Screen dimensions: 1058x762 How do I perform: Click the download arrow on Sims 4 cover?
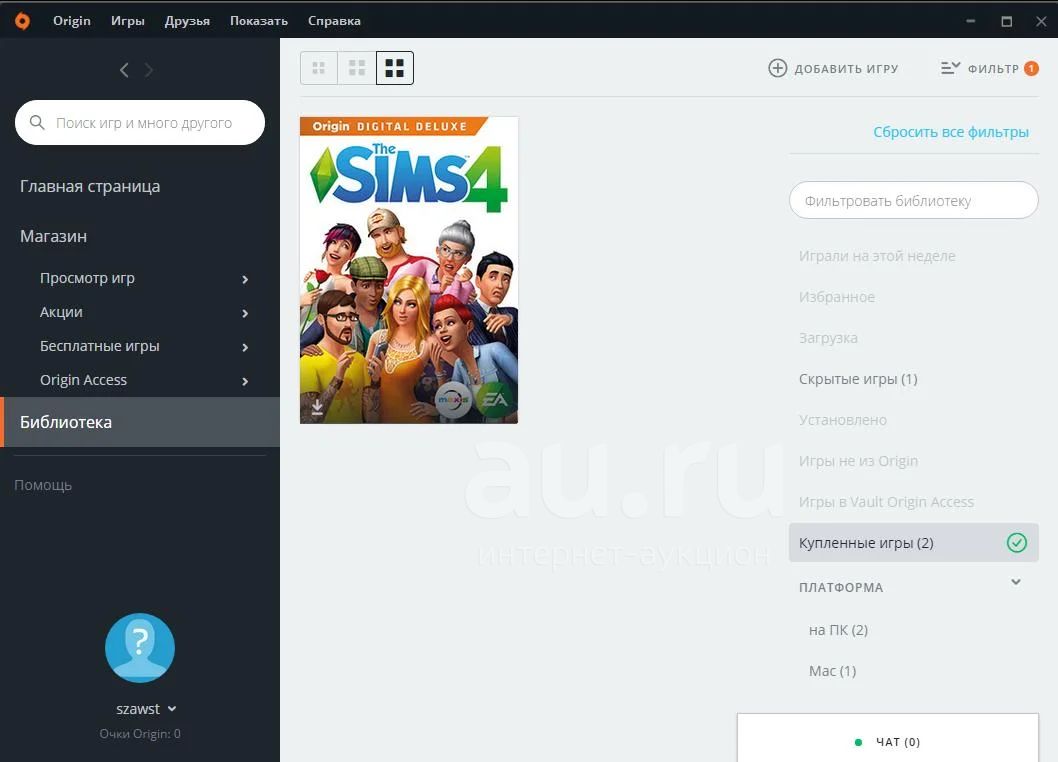tap(317, 407)
